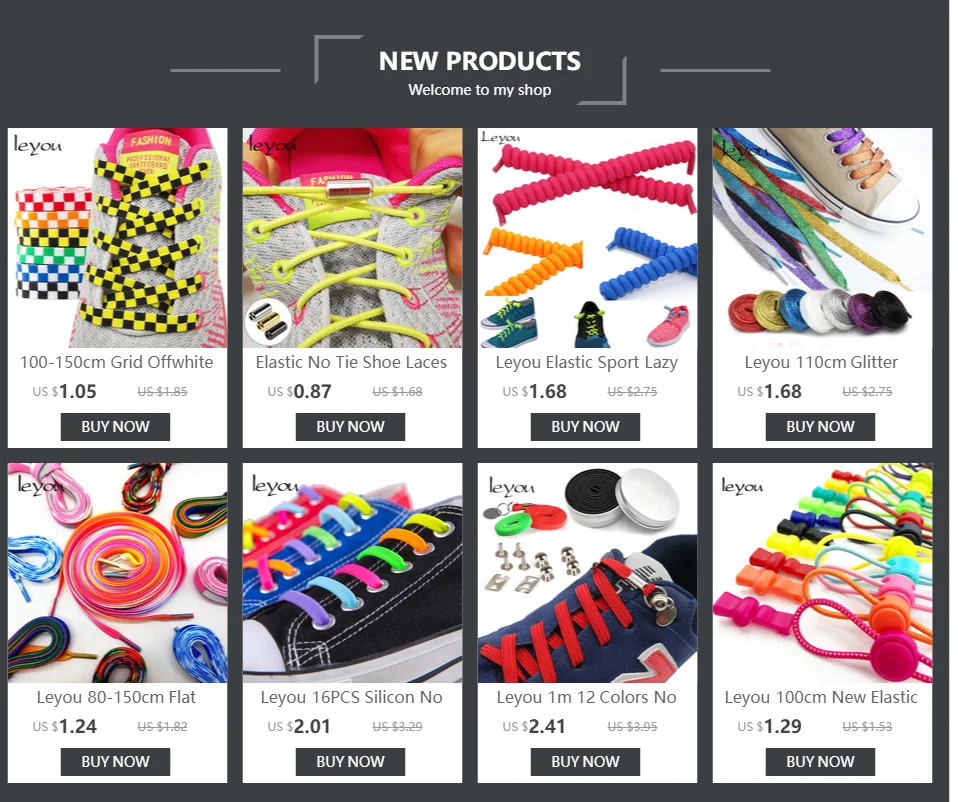The height and width of the screenshot is (802, 958).
Task: Open the Elastic No Tie Shoe Laces image
Action: coord(353,238)
